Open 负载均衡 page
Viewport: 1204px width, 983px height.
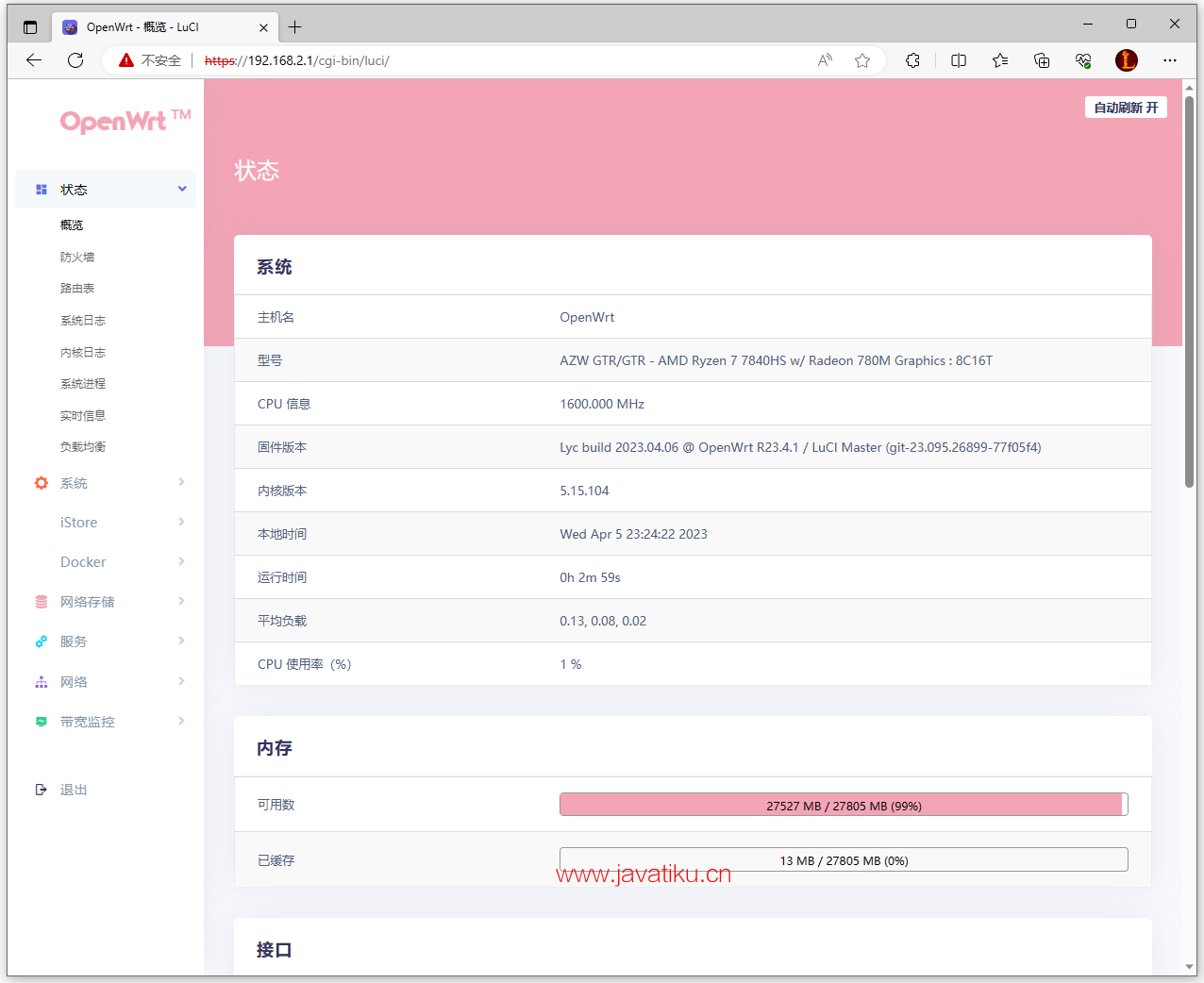pos(83,447)
